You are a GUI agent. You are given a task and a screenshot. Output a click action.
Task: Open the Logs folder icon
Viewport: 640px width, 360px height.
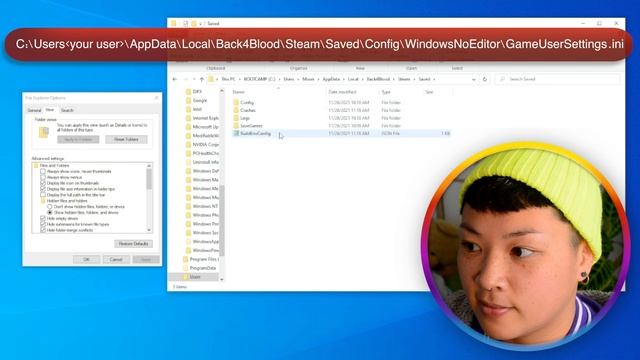[236, 118]
